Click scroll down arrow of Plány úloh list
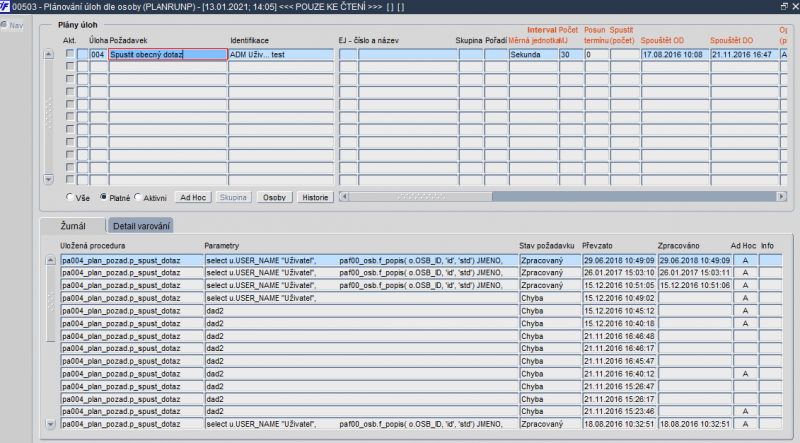 click(48, 179)
